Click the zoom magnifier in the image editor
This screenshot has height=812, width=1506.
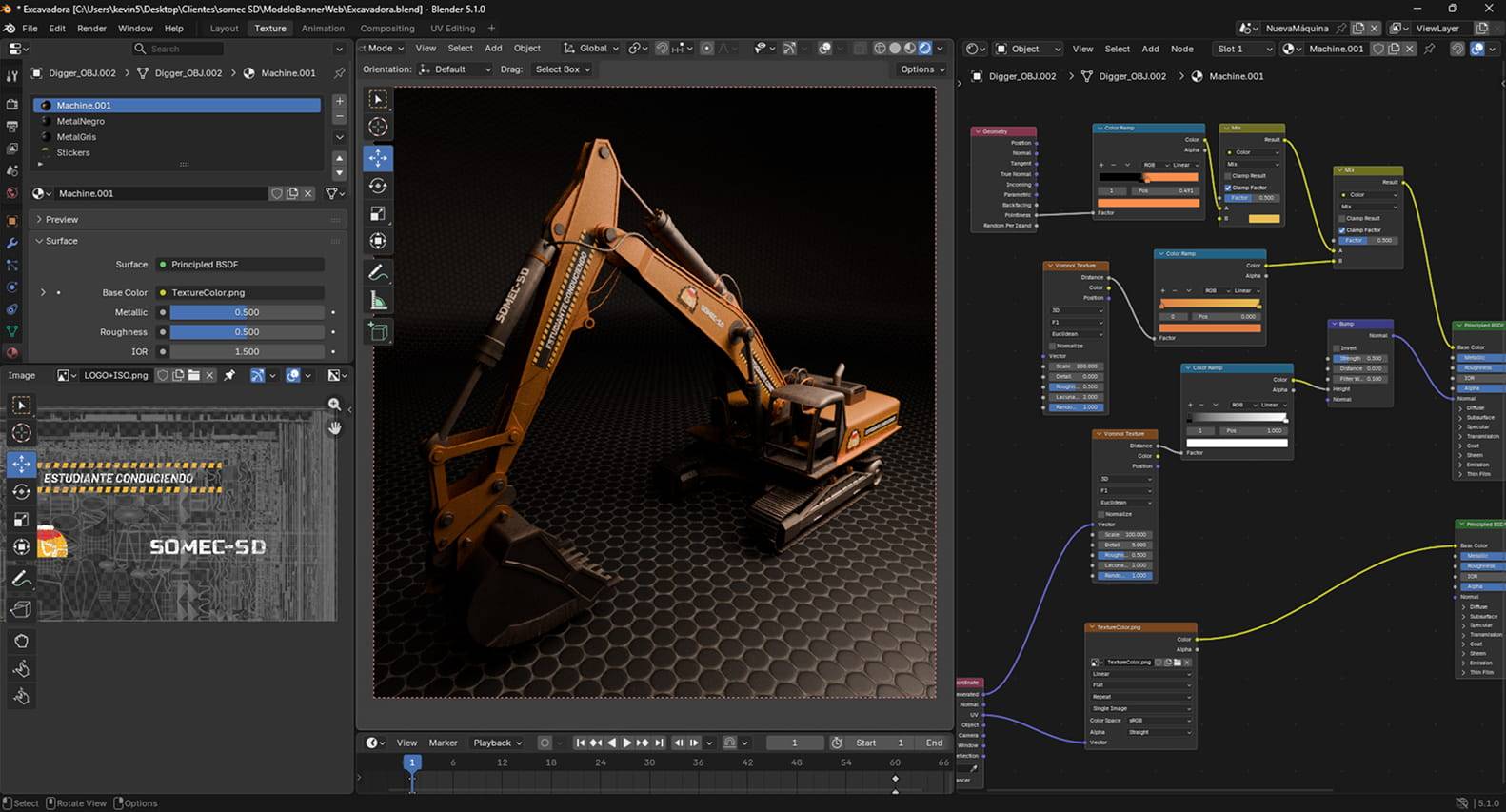click(334, 405)
